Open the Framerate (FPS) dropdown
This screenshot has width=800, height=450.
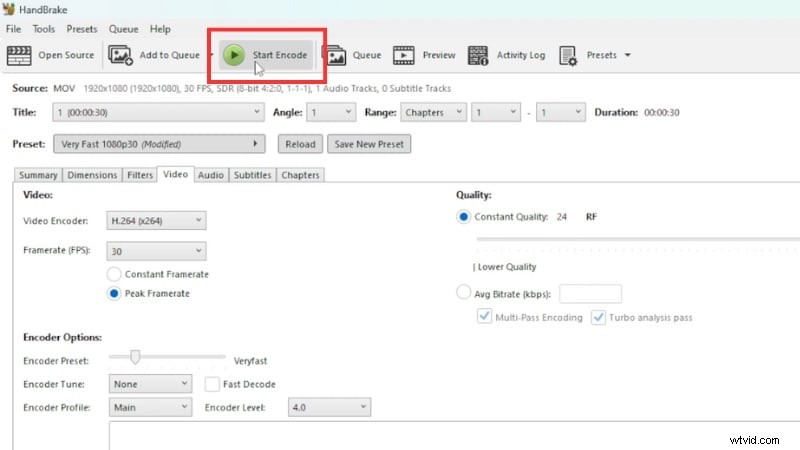(x=156, y=251)
